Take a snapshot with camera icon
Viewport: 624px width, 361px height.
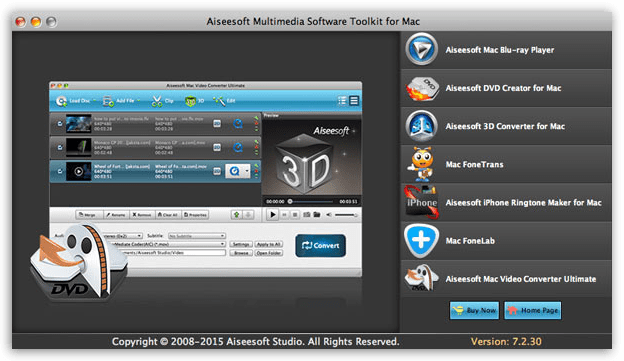click(x=307, y=215)
